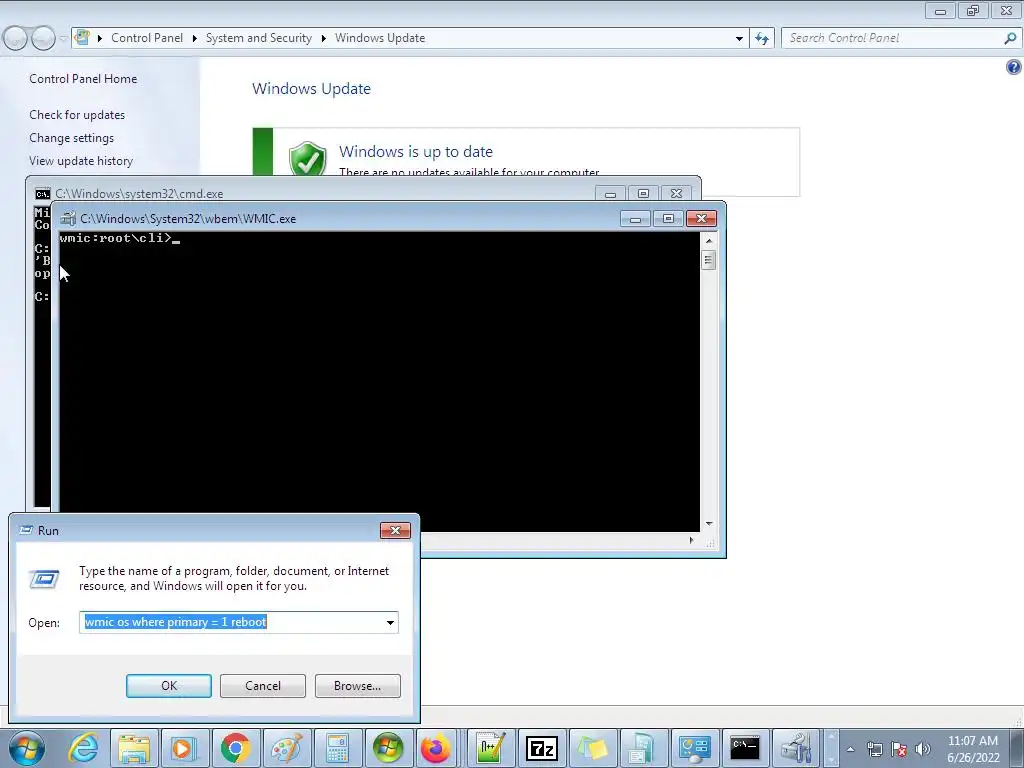This screenshot has width=1024, height=768.
Task: Click the Run dialog taskbar button
Action: pyautogui.click(x=643, y=748)
